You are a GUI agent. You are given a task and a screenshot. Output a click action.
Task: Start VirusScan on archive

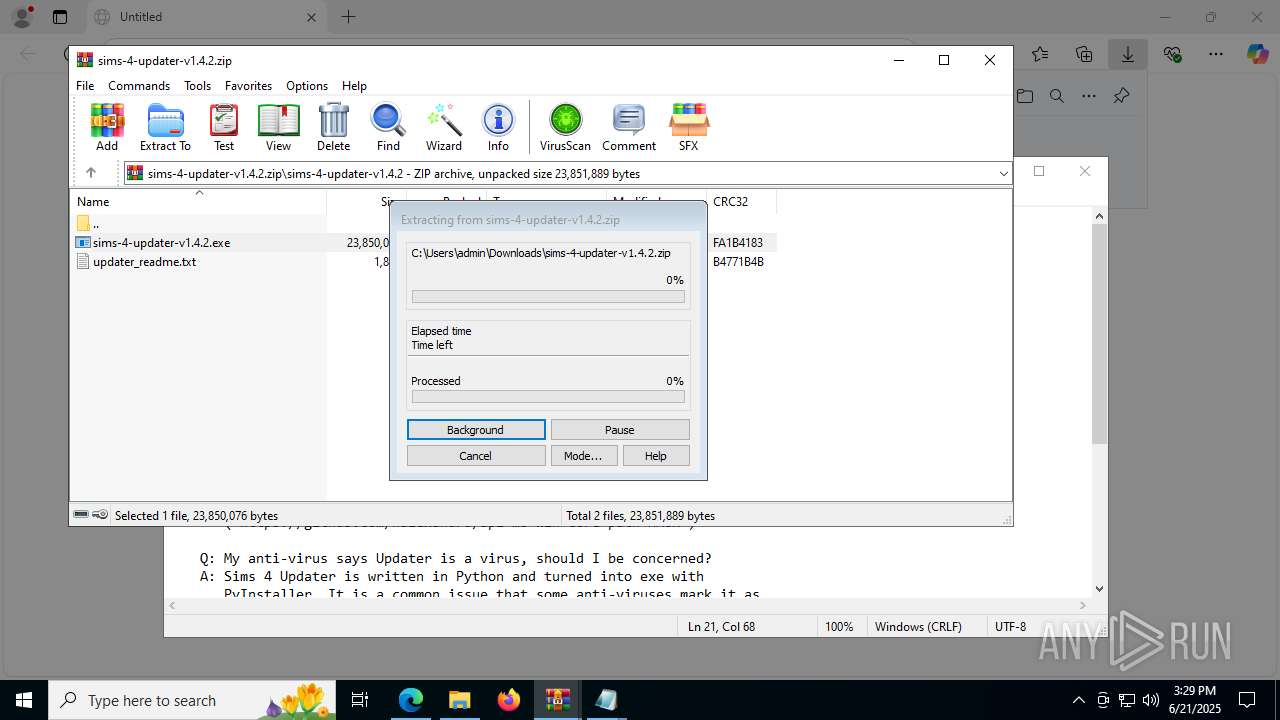(x=565, y=127)
